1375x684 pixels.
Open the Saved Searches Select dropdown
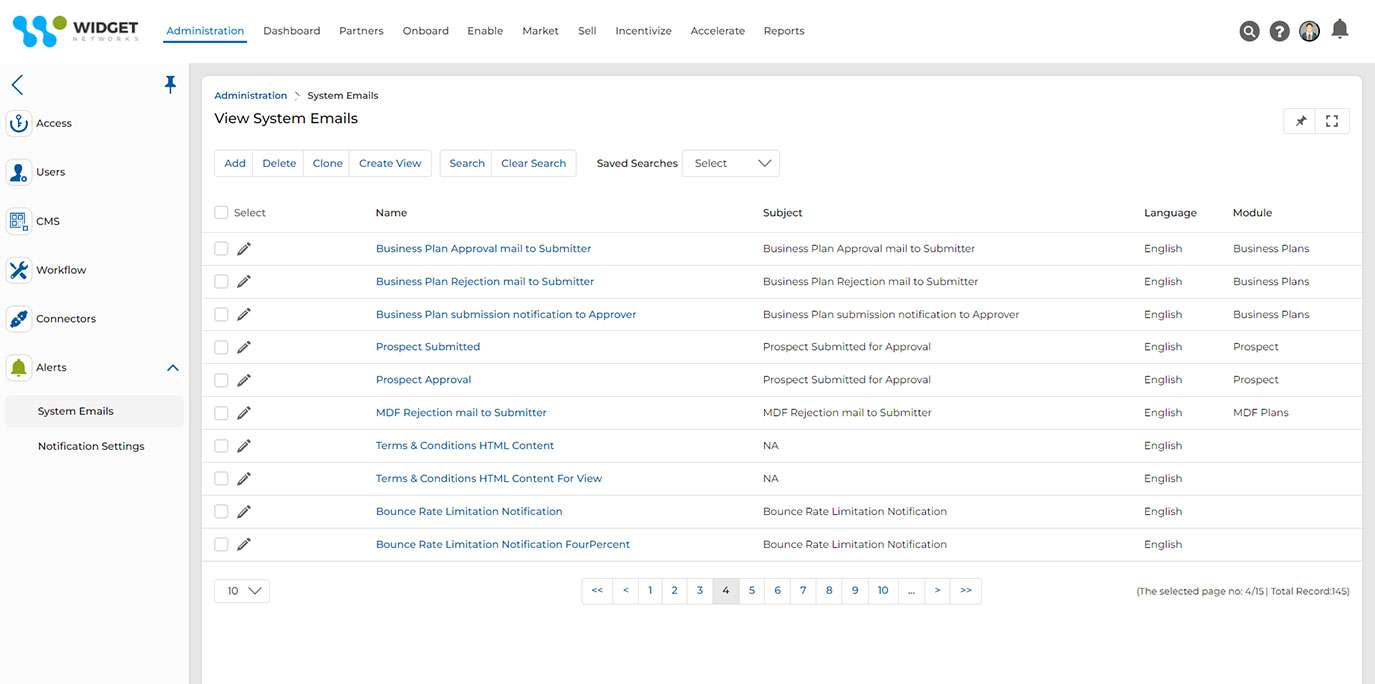tap(731, 163)
